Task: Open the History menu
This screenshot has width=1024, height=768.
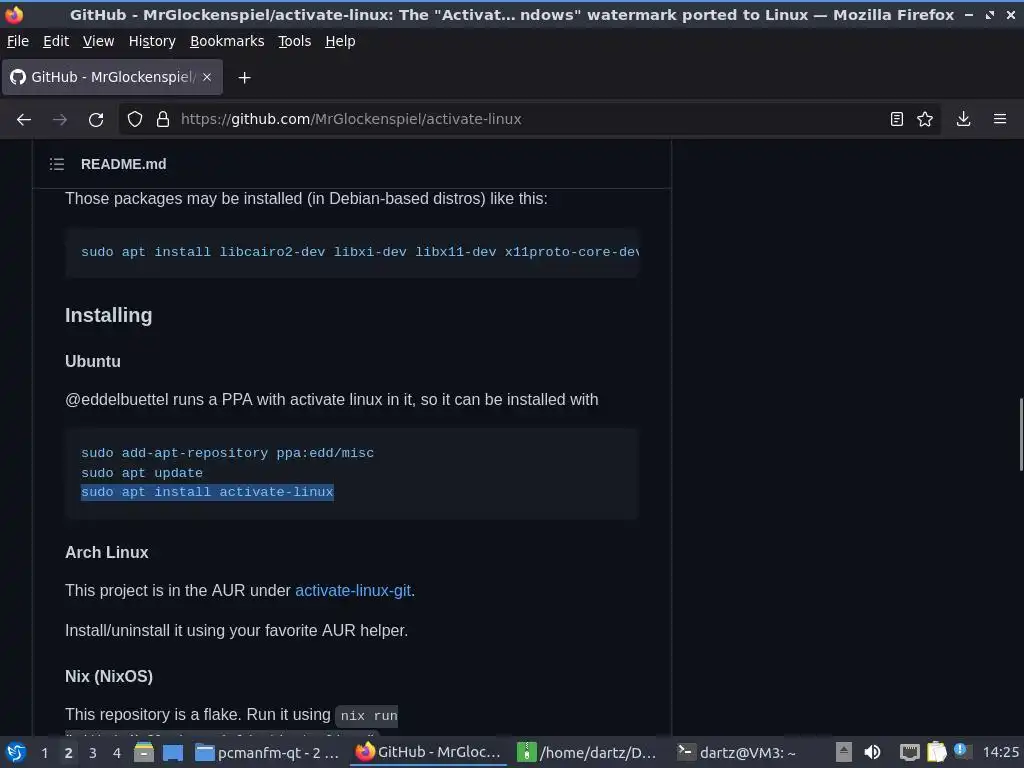Action: 152,41
